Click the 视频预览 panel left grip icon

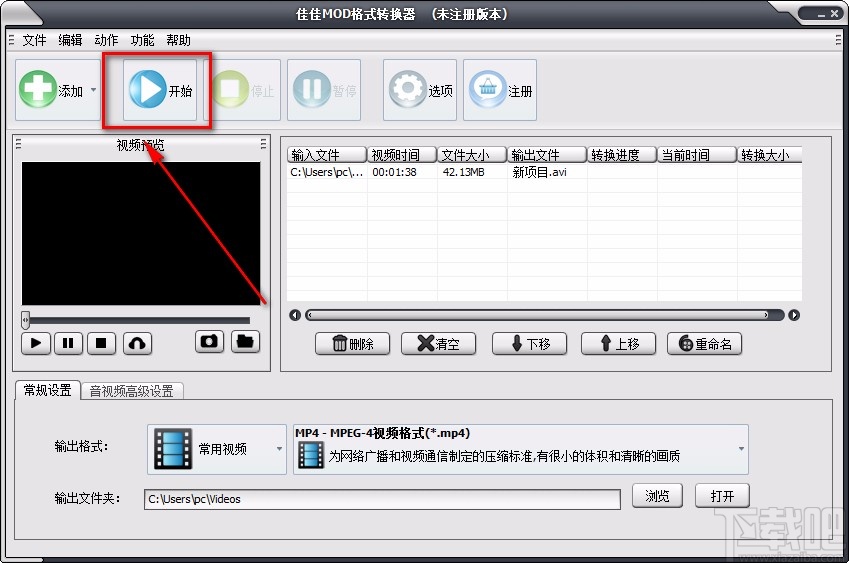pyautogui.click(x=18, y=143)
